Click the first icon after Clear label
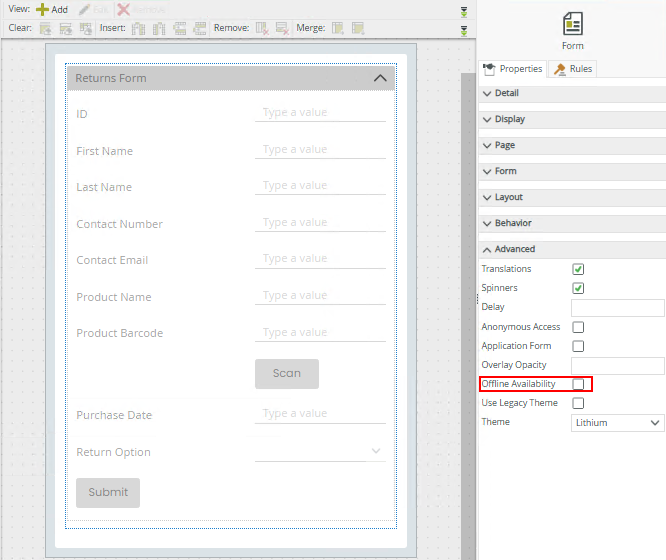 pos(45,28)
